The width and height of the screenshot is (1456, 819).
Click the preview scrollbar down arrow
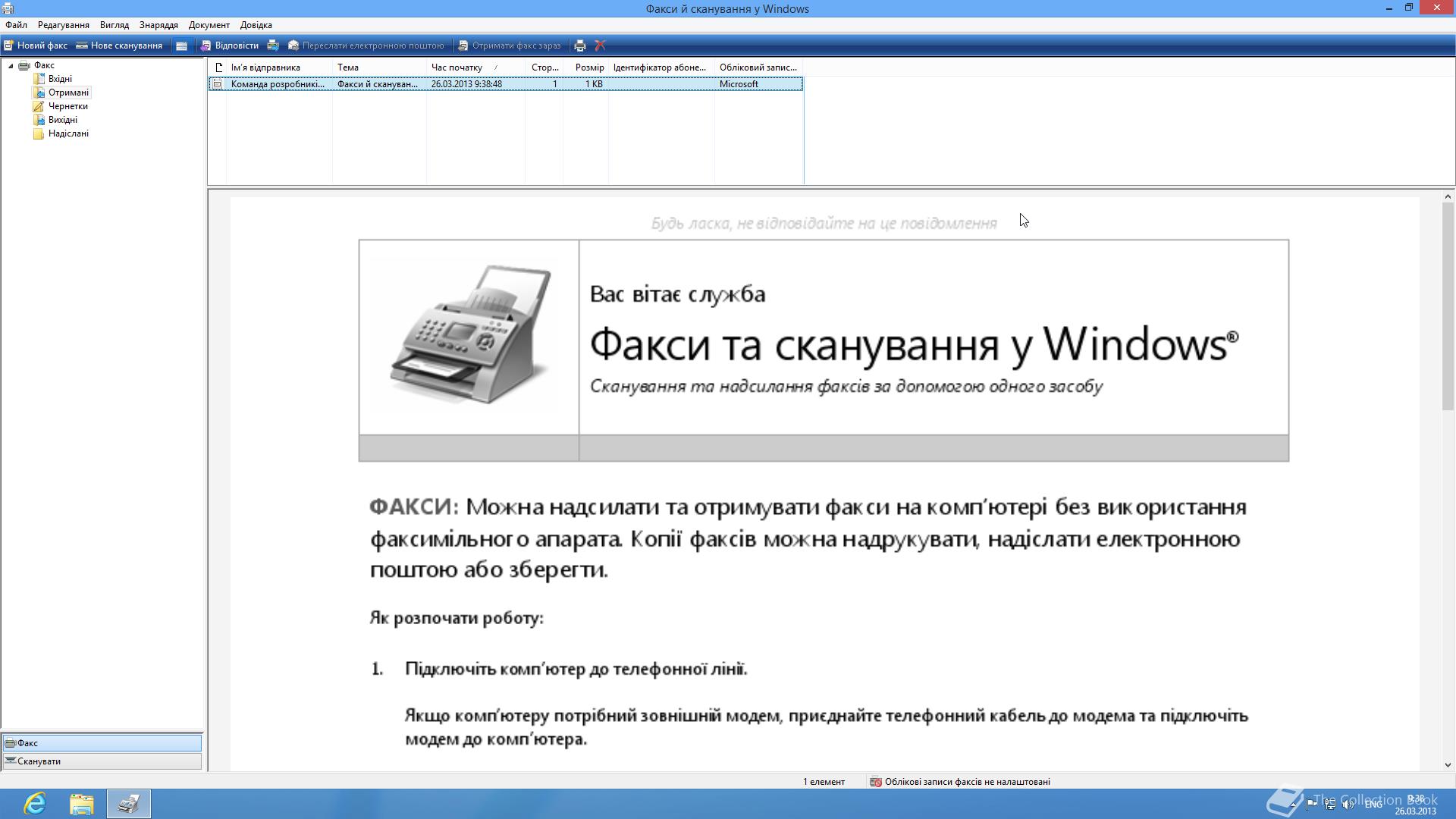pos(1448,765)
